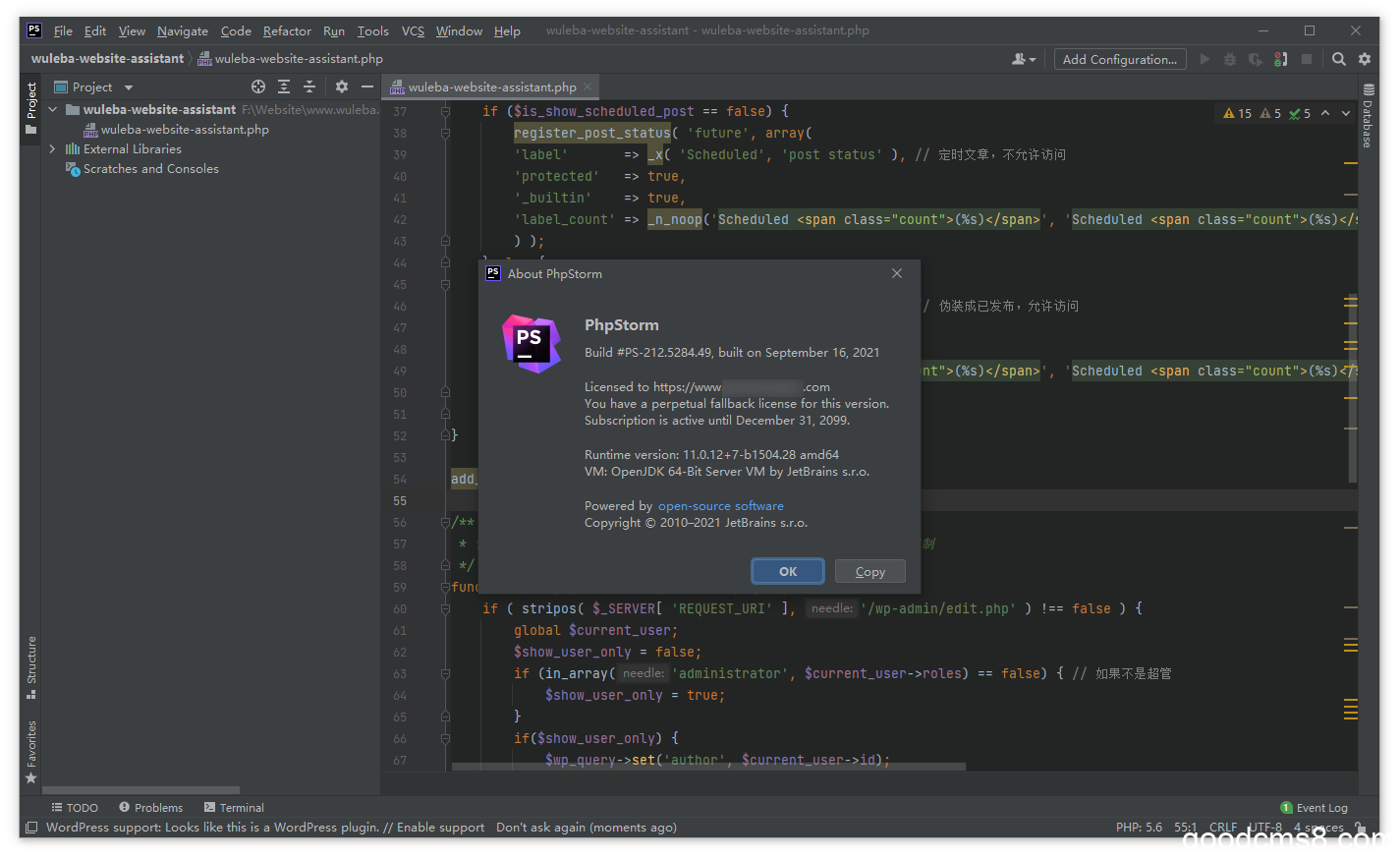This screenshot has width=1400, height=860.
Task: Go to previous highlighted error arrow
Action: click(x=1325, y=113)
